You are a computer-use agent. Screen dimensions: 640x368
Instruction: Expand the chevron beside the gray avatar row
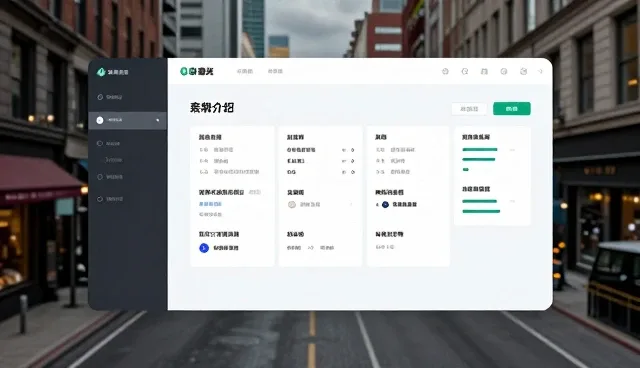pyautogui.click(x=351, y=204)
